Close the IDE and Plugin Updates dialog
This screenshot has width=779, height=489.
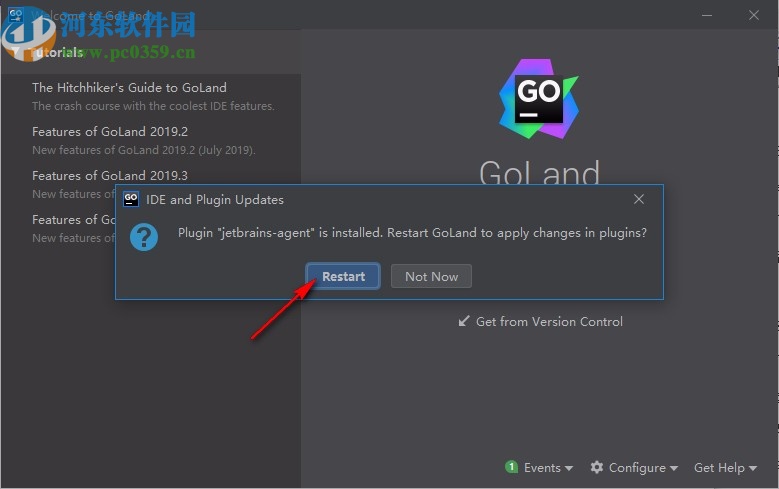(639, 199)
